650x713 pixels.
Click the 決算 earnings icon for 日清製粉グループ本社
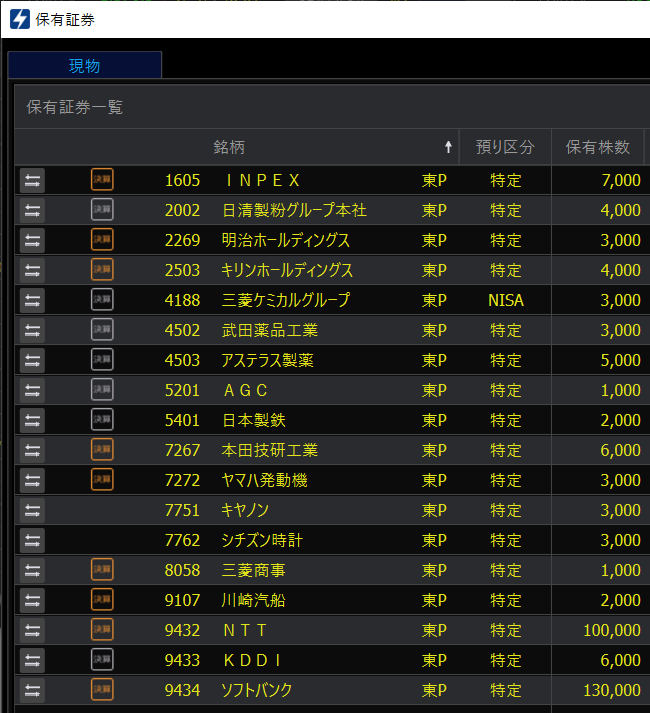click(x=102, y=210)
